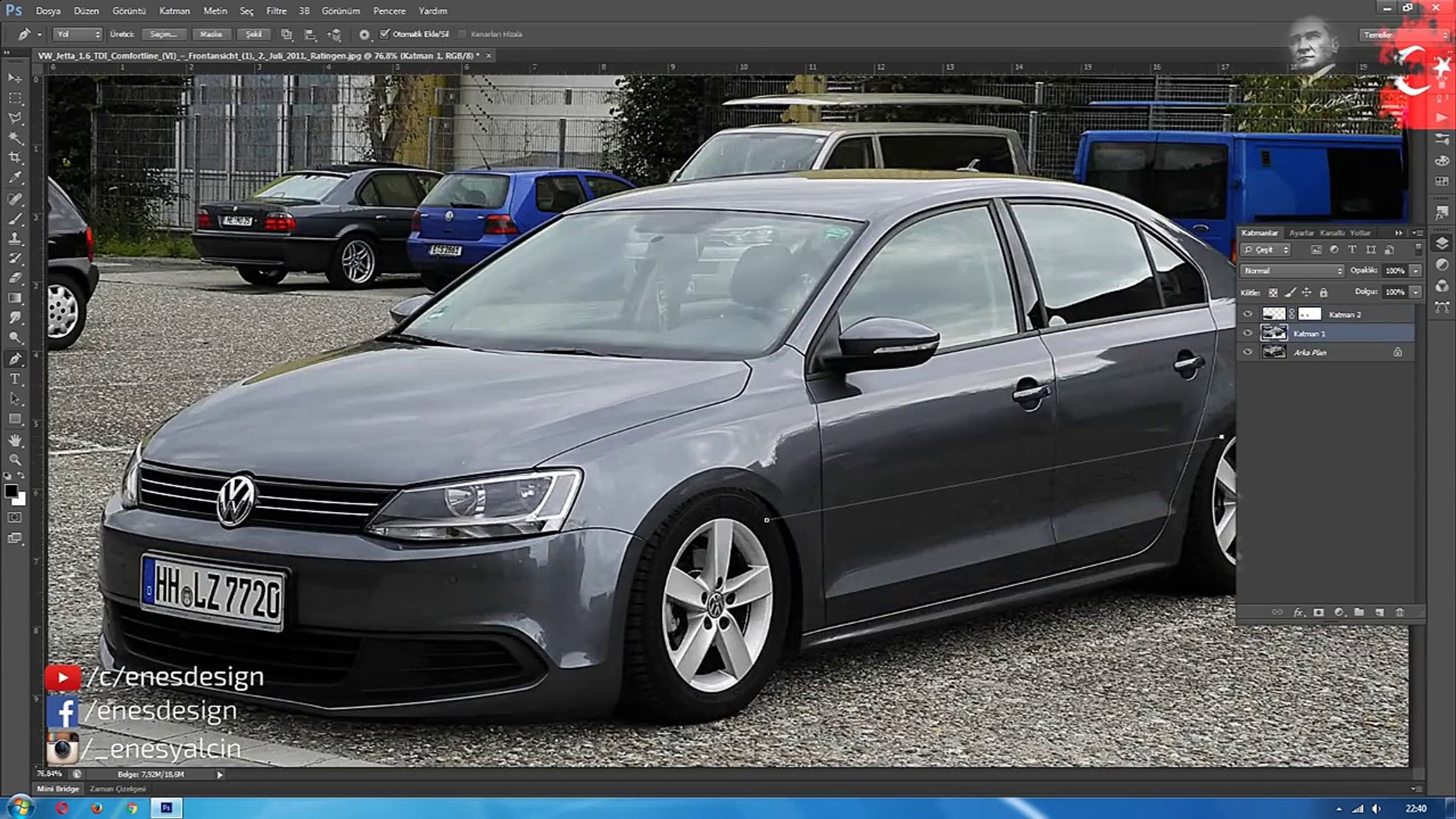The width and height of the screenshot is (1456, 819).
Task: Open the Opaklık percentage dropdown arrow
Action: [1415, 271]
